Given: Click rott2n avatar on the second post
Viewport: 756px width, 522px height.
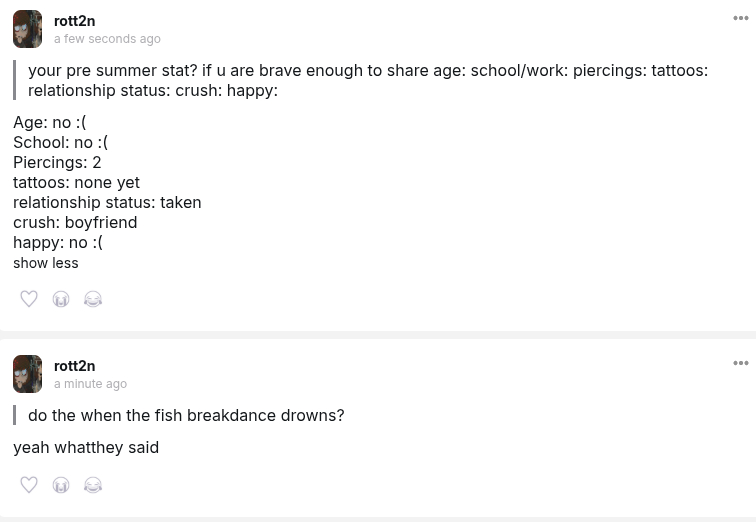Looking at the screenshot, I should coord(28,374).
